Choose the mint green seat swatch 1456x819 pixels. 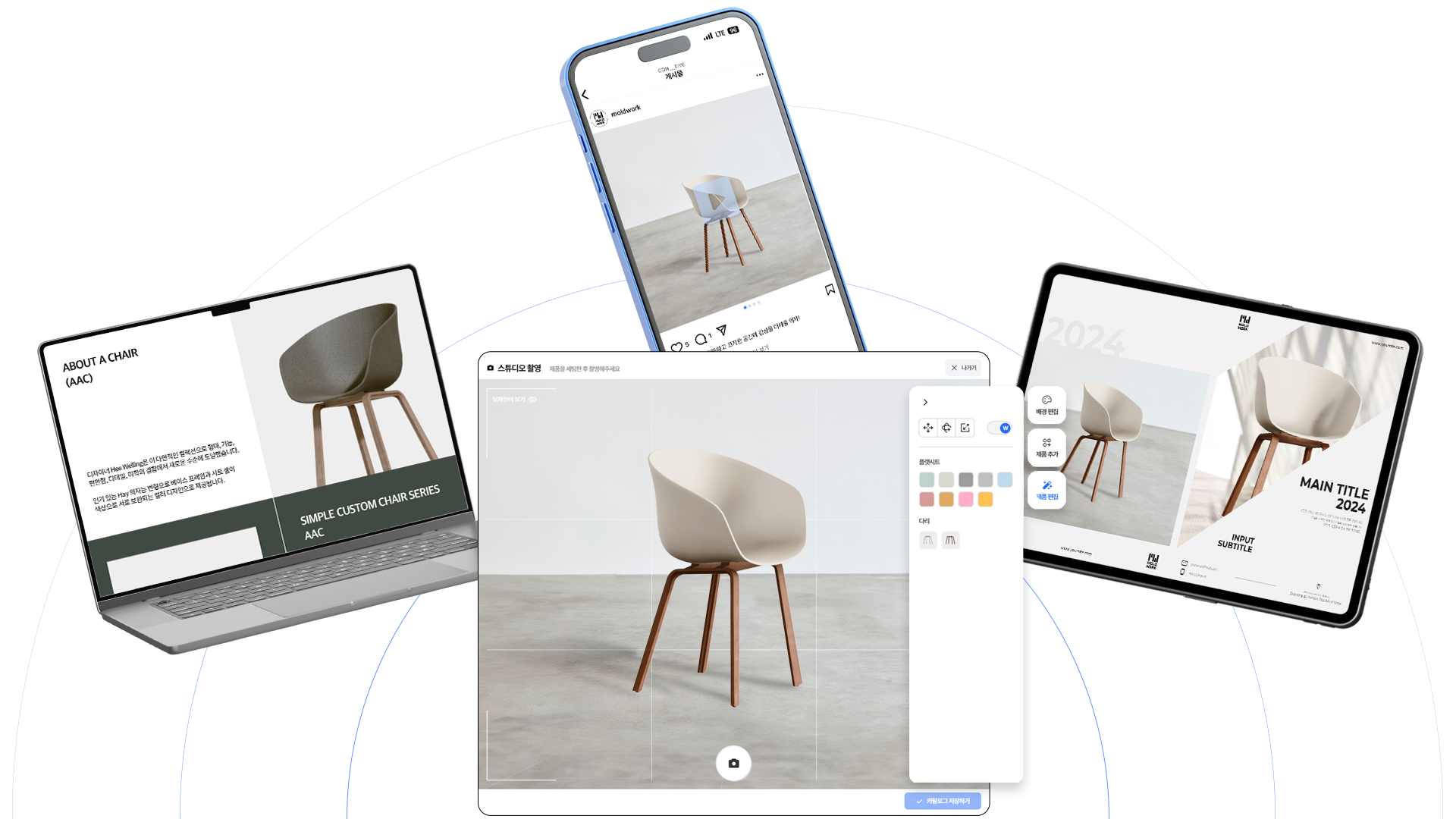(927, 479)
